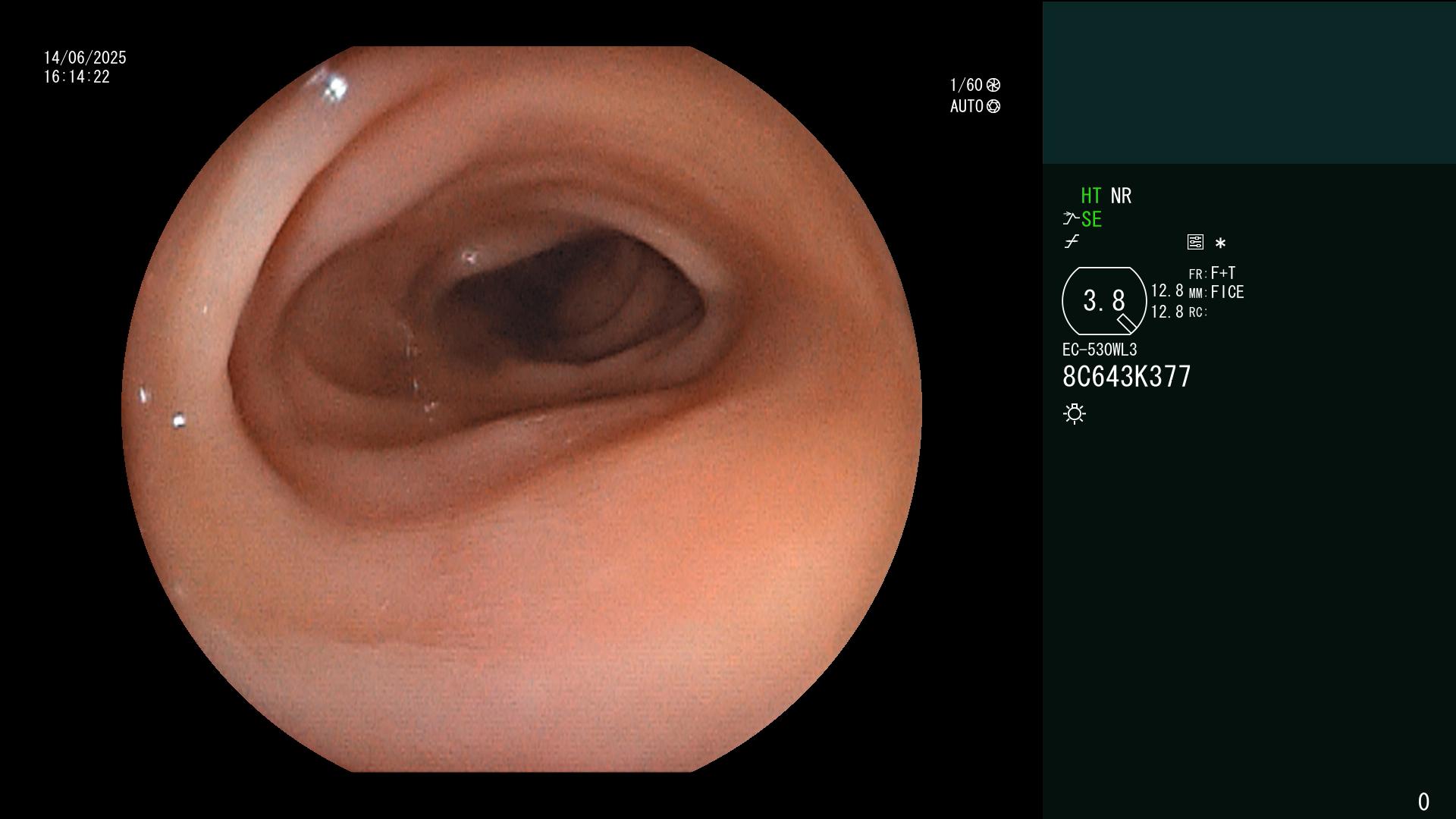This screenshot has height=819, width=1456.
Task: Click the FR: label
Action: 1198,275
